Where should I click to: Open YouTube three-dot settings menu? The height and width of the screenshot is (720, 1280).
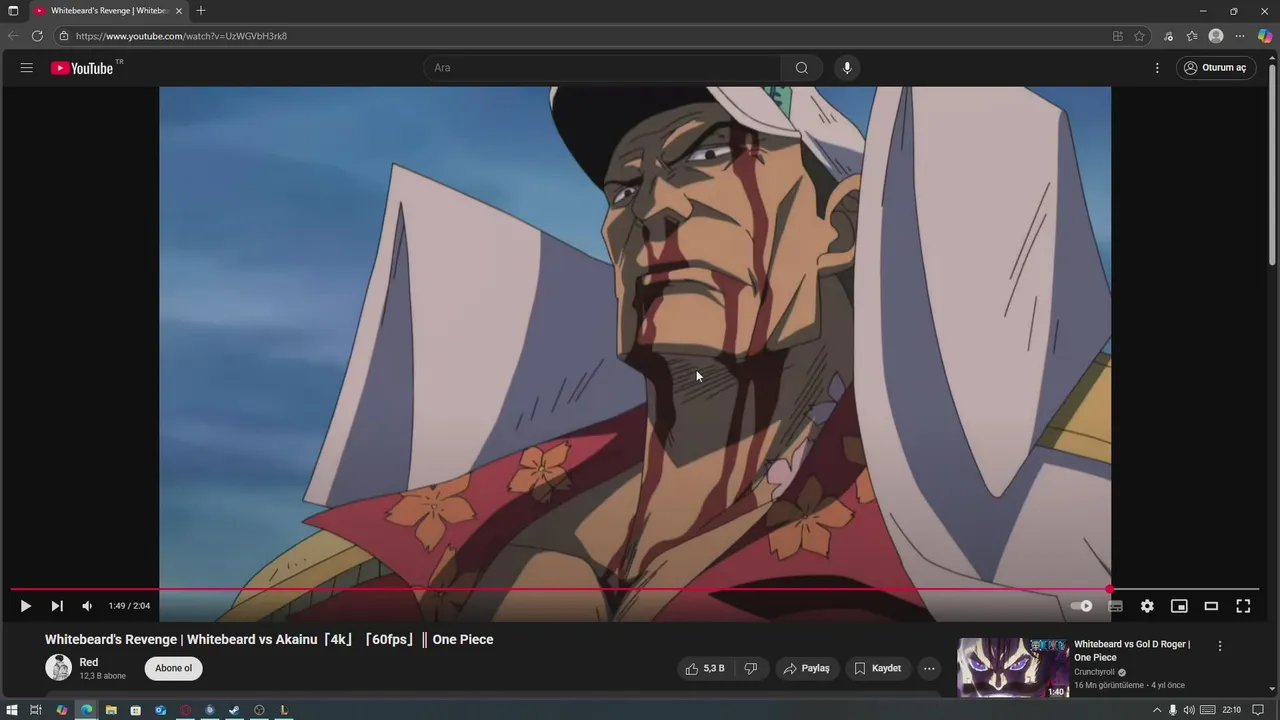tap(1157, 68)
